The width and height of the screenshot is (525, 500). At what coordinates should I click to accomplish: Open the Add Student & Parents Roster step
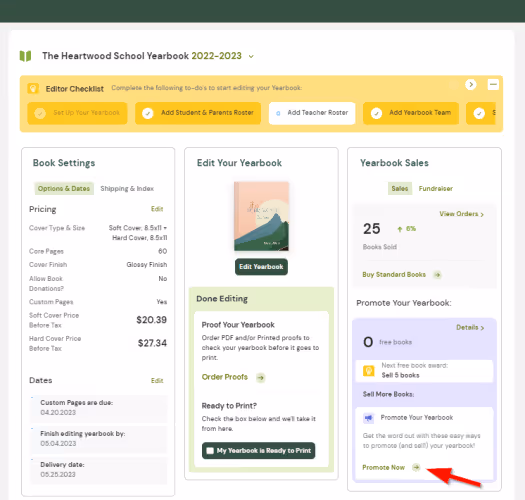[x=198, y=113]
